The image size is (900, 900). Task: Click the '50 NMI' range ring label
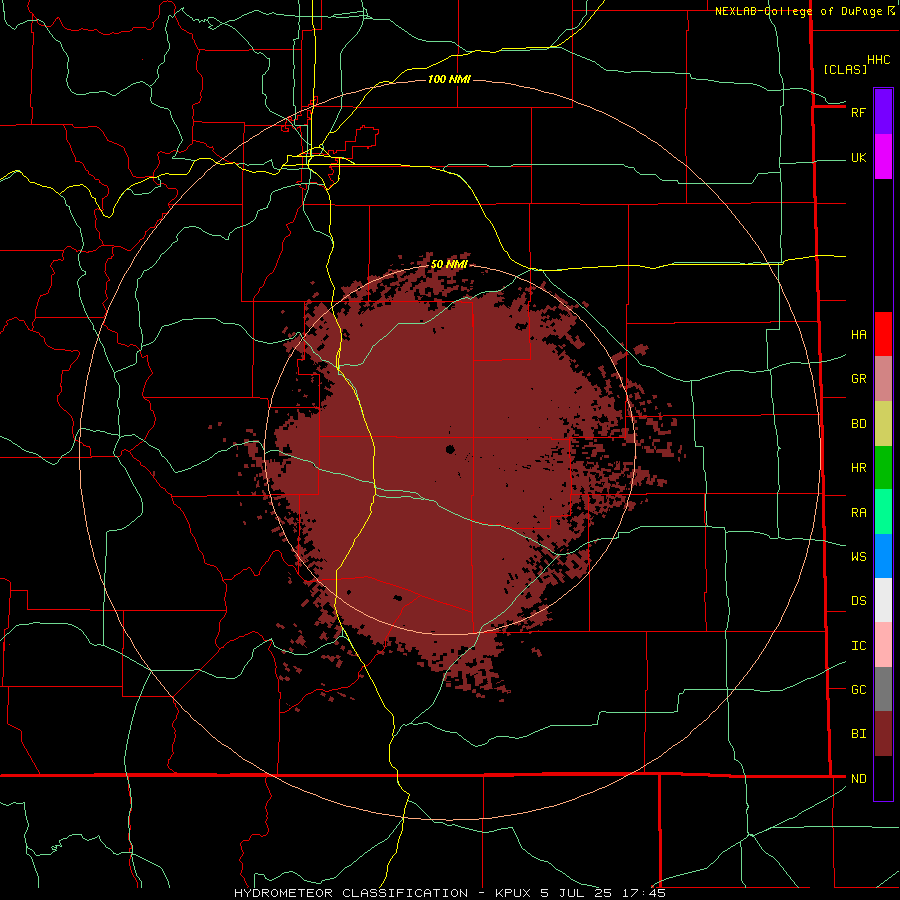point(449,264)
